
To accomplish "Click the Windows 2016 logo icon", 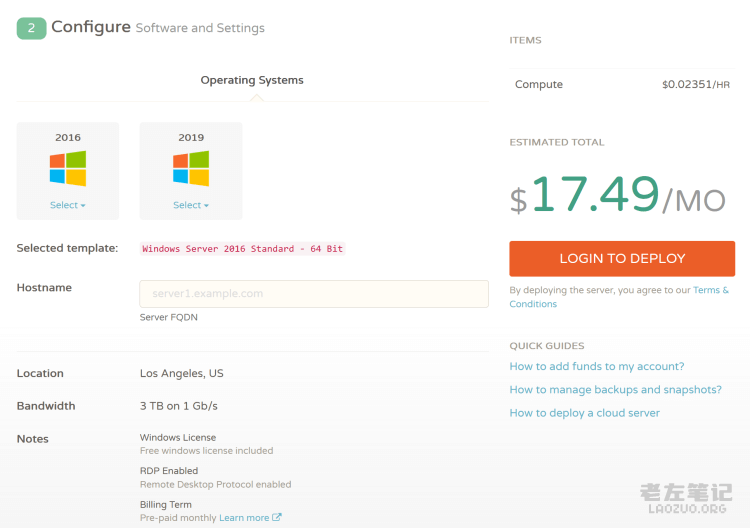I will coord(68,168).
